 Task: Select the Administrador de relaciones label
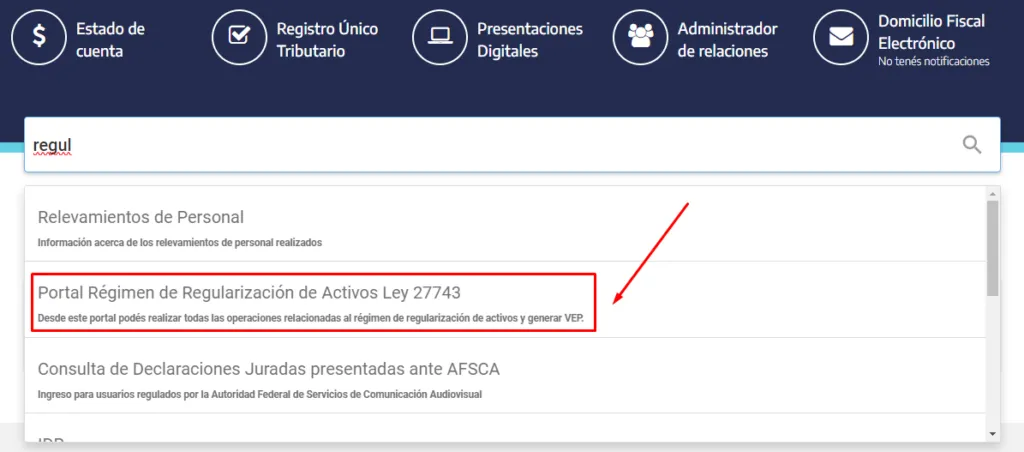point(728,40)
